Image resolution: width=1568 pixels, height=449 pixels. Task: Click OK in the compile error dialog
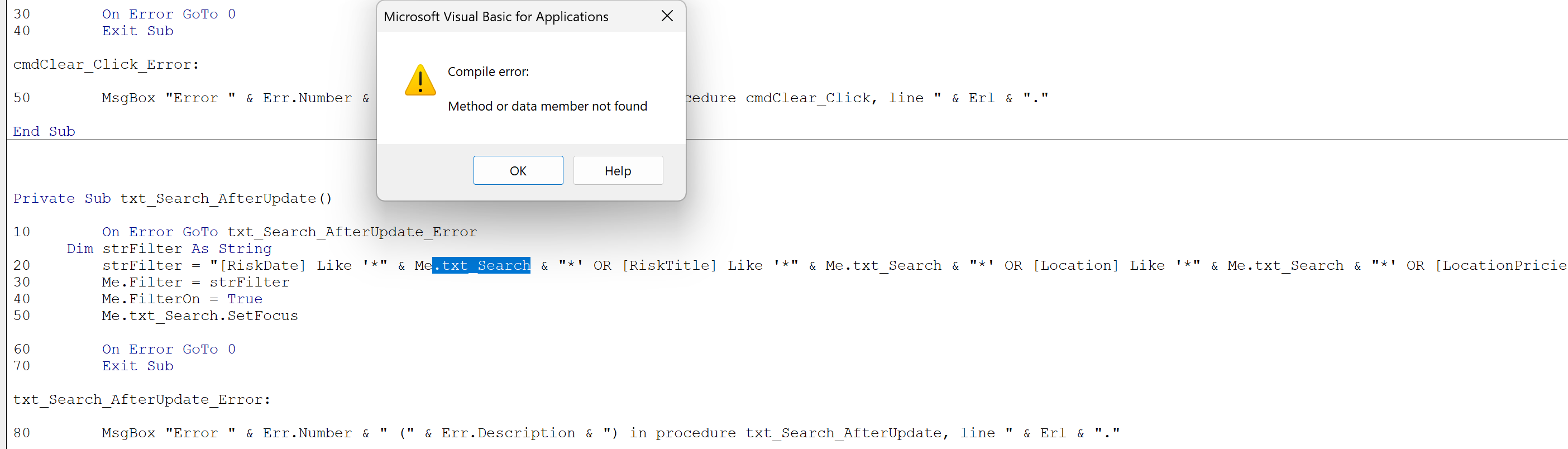pyautogui.click(x=518, y=170)
